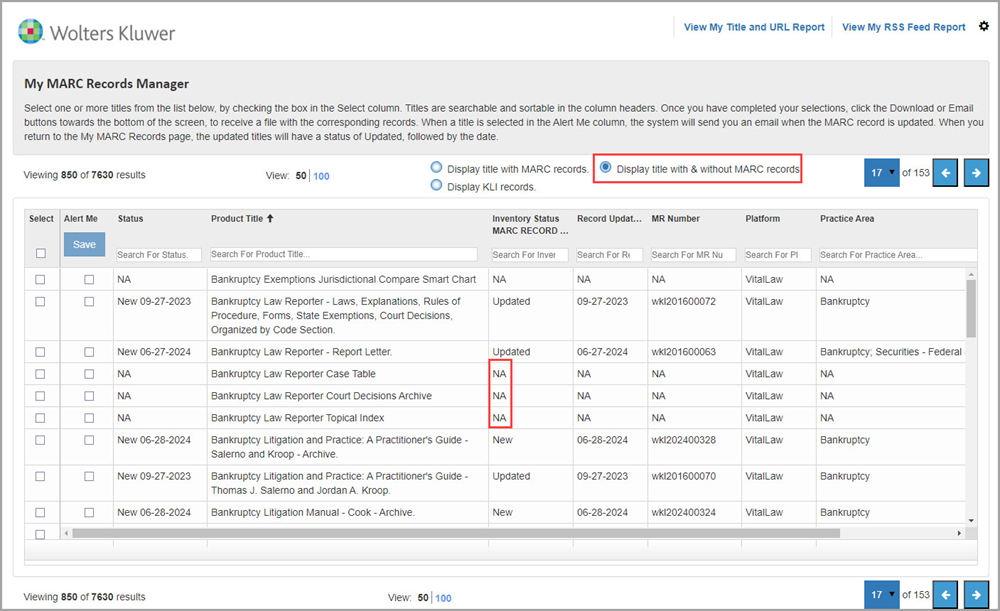Click MR number wkl201600070
The height and width of the screenshot is (611, 1000).
[684, 476]
